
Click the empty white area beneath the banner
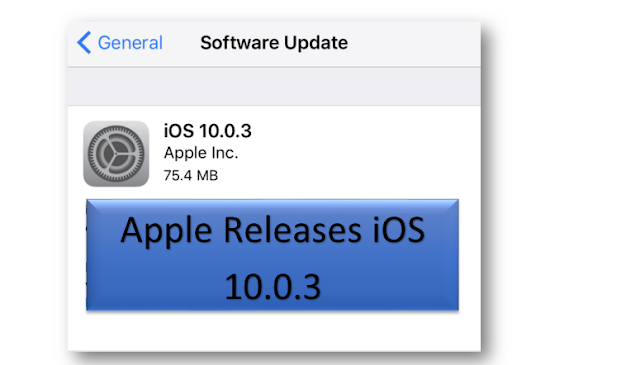274,331
